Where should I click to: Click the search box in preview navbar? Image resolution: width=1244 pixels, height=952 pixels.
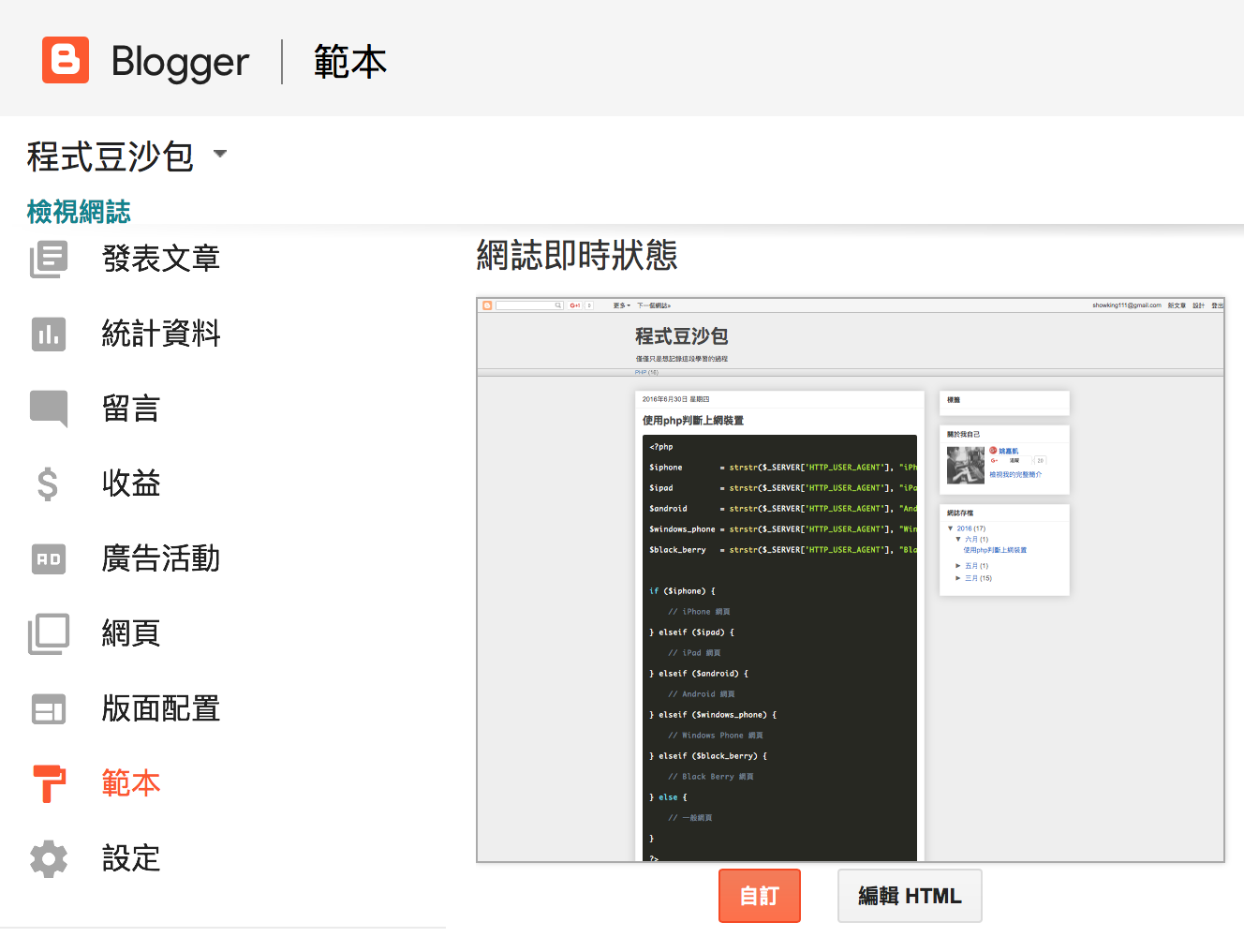pos(529,305)
